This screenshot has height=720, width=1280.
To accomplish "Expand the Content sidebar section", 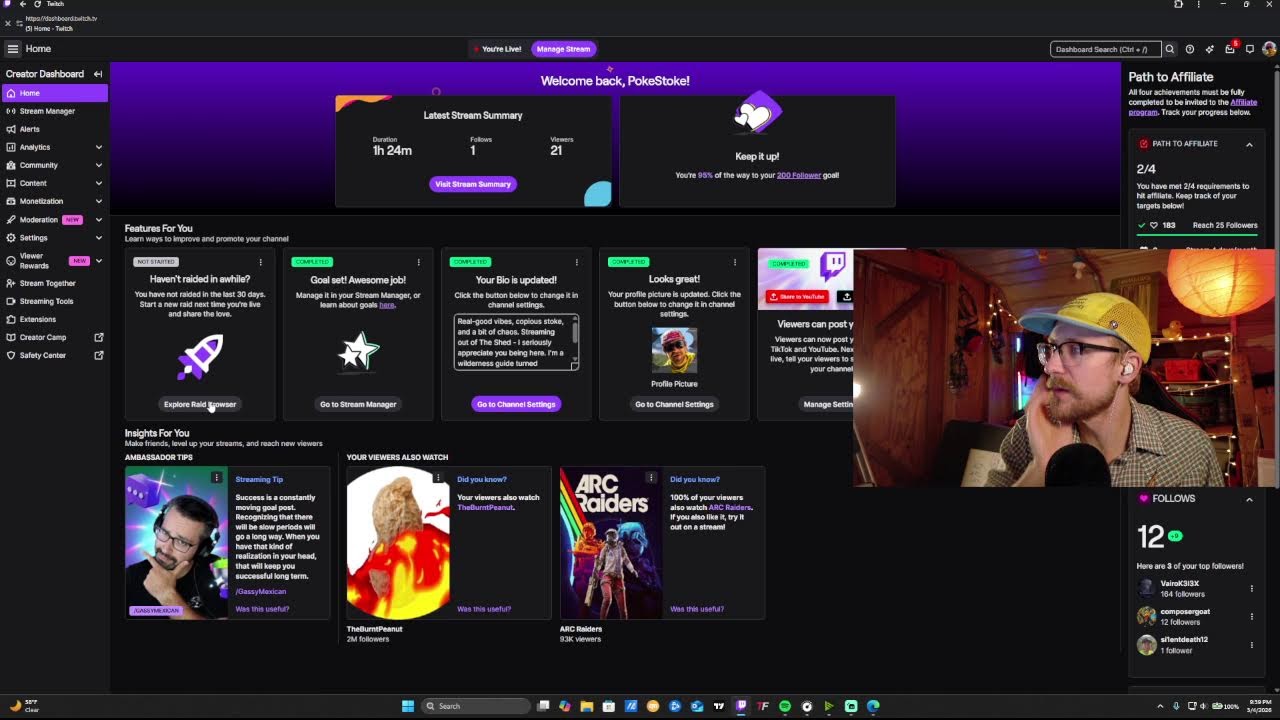I will point(99,183).
